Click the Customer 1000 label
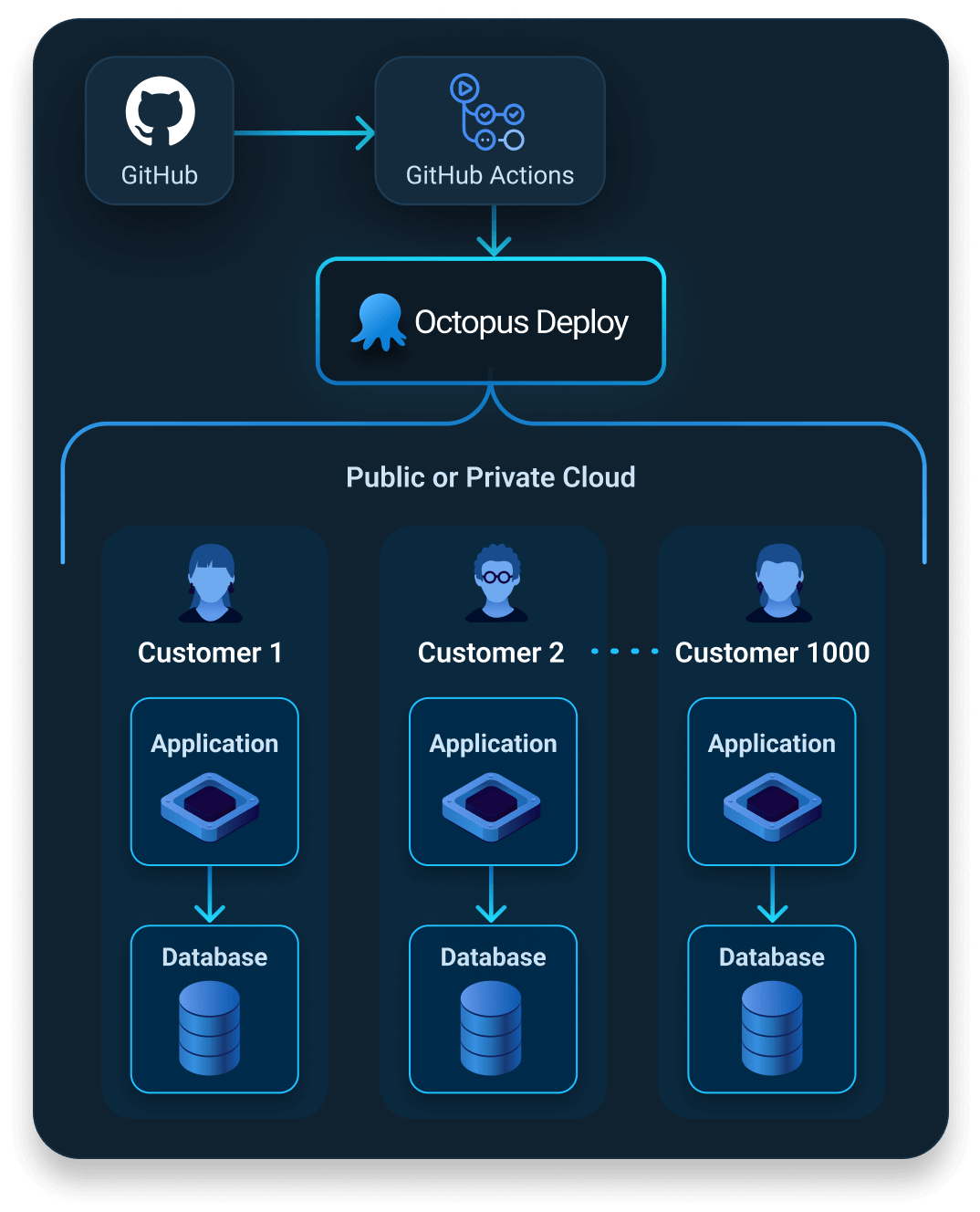 [772, 653]
